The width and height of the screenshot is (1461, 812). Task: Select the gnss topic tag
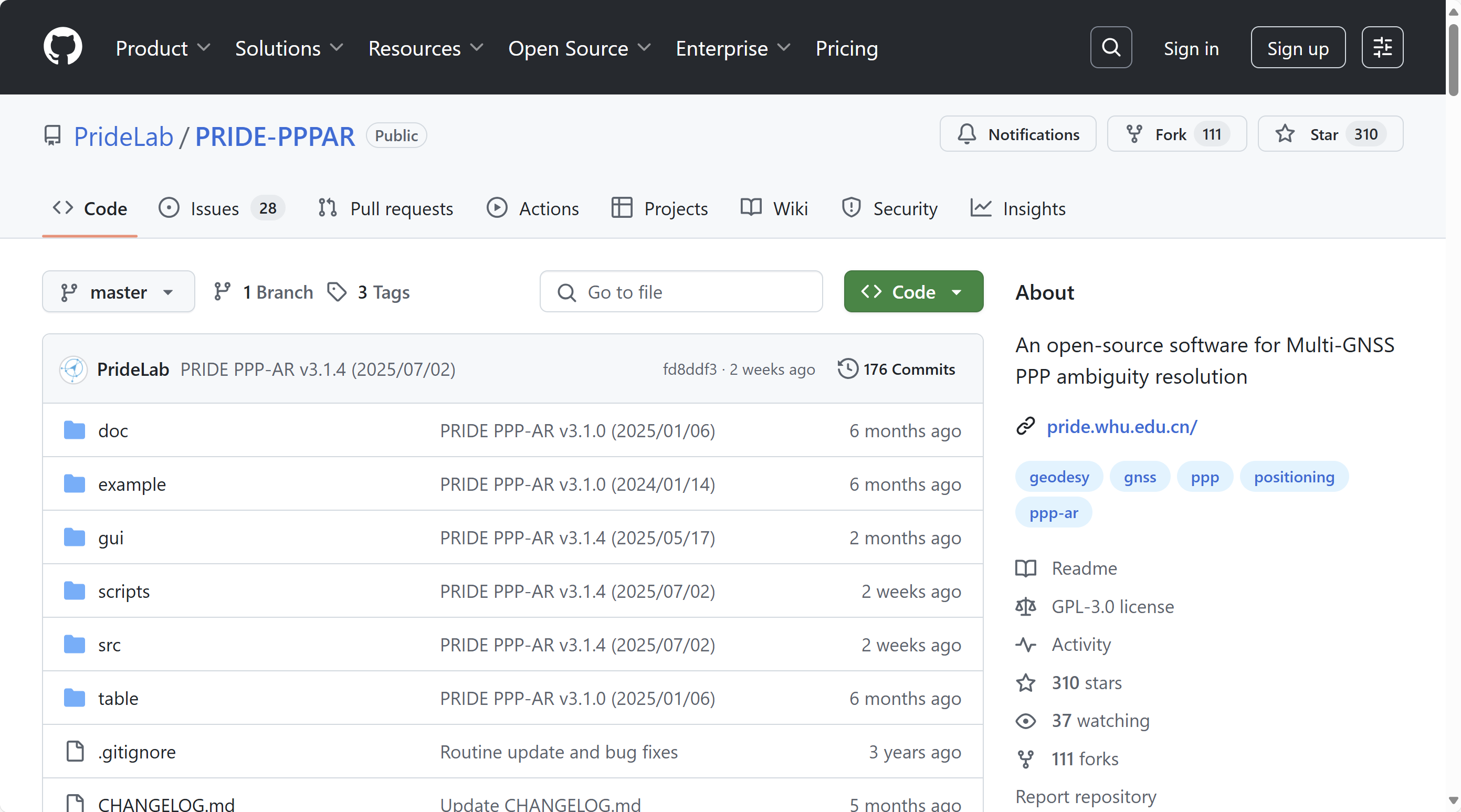[x=1139, y=476]
